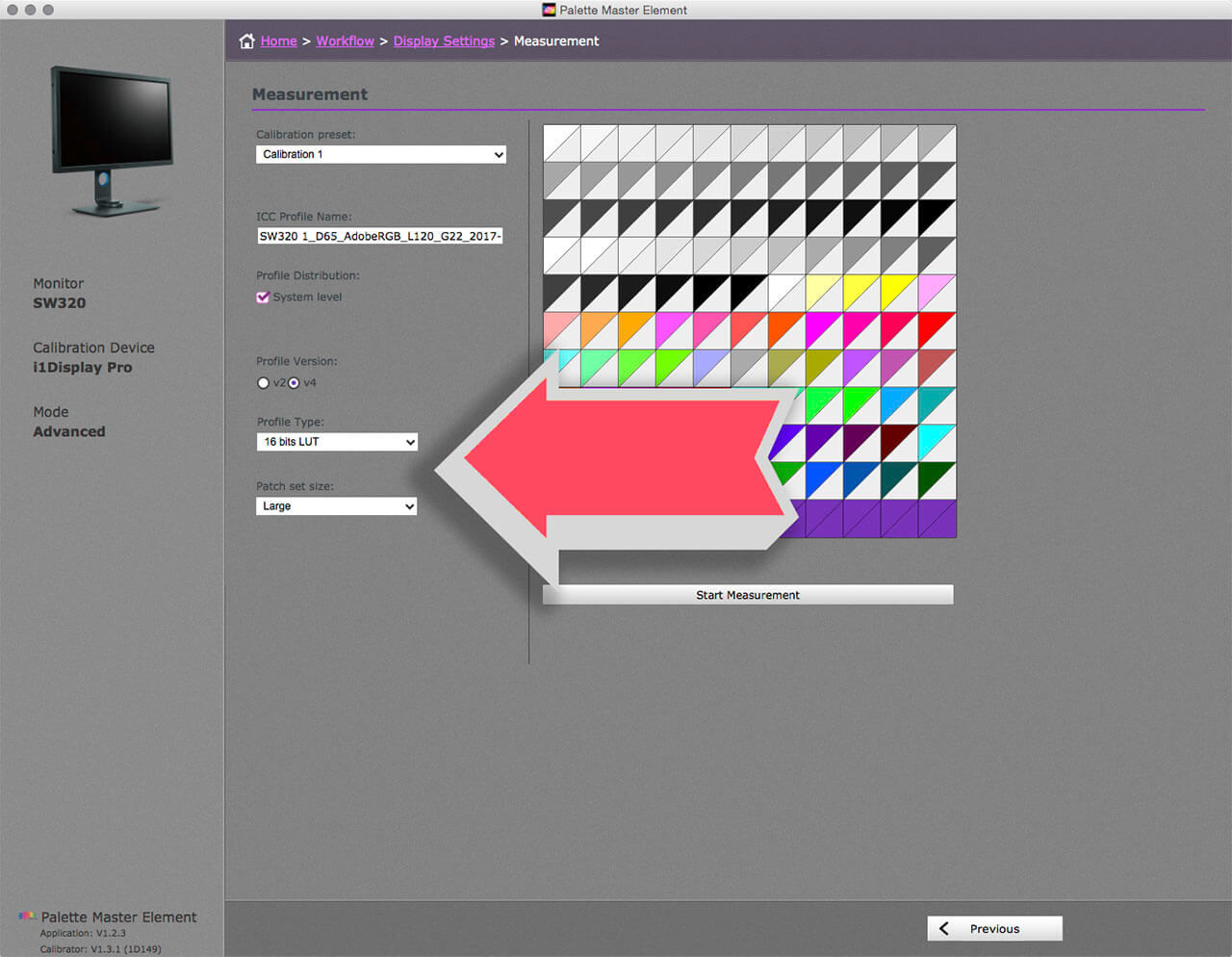The height and width of the screenshot is (957, 1232).
Task: Click the window close button
Action: pyautogui.click(x=13, y=10)
